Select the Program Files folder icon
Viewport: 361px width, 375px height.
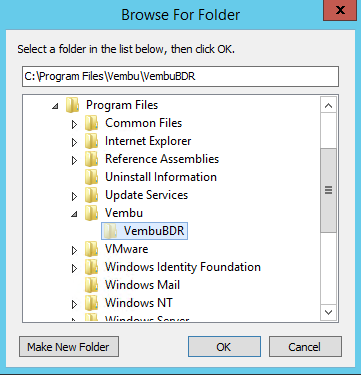(72, 105)
